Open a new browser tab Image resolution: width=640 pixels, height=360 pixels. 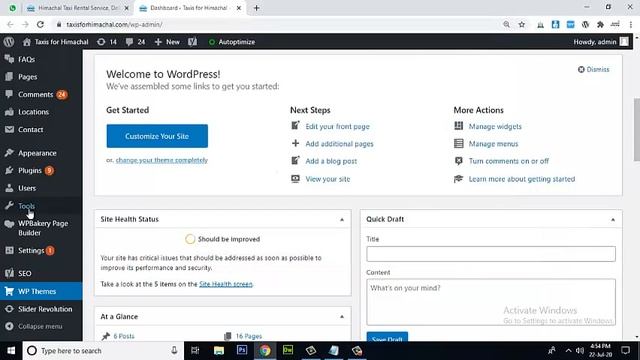[x=256, y=8]
